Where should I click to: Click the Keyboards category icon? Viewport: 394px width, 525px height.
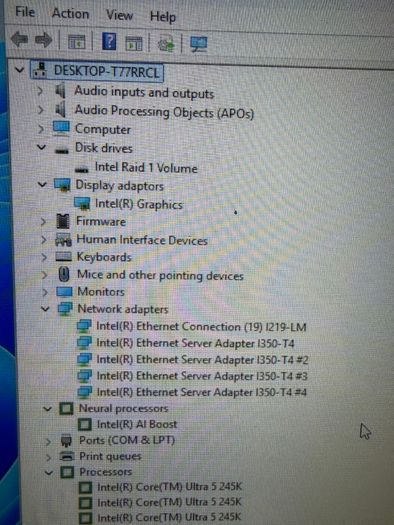pos(64,257)
